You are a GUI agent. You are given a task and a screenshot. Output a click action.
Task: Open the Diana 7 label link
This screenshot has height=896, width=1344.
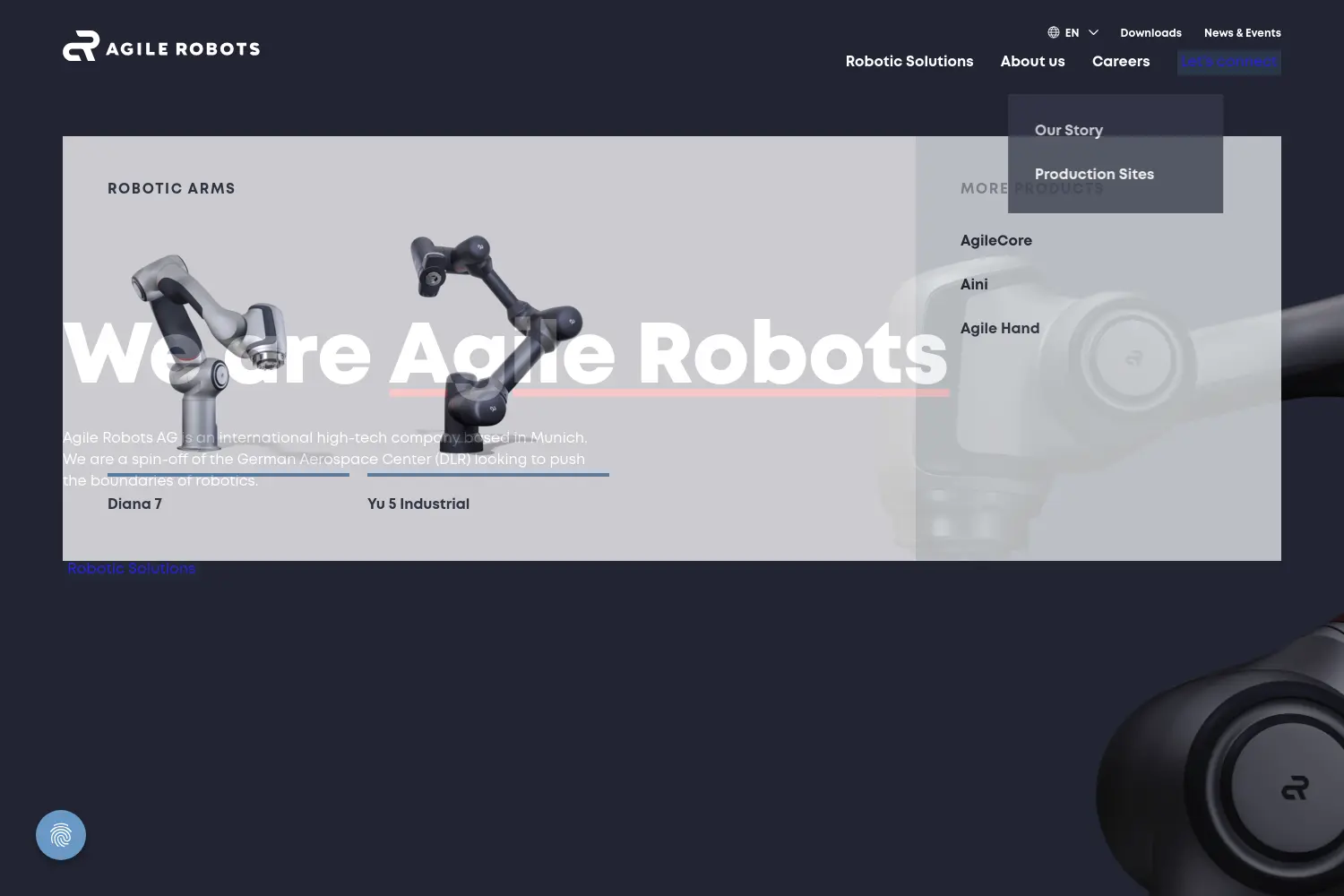(x=134, y=504)
